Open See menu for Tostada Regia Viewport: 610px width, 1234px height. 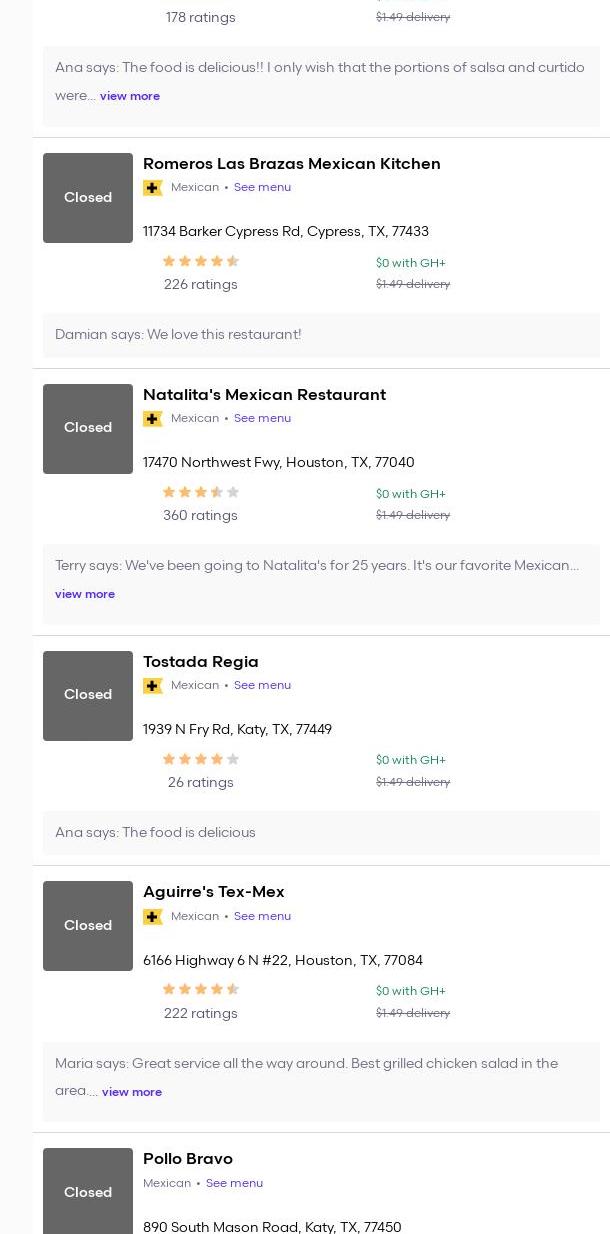pyautogui.click(x=262, y=686)
